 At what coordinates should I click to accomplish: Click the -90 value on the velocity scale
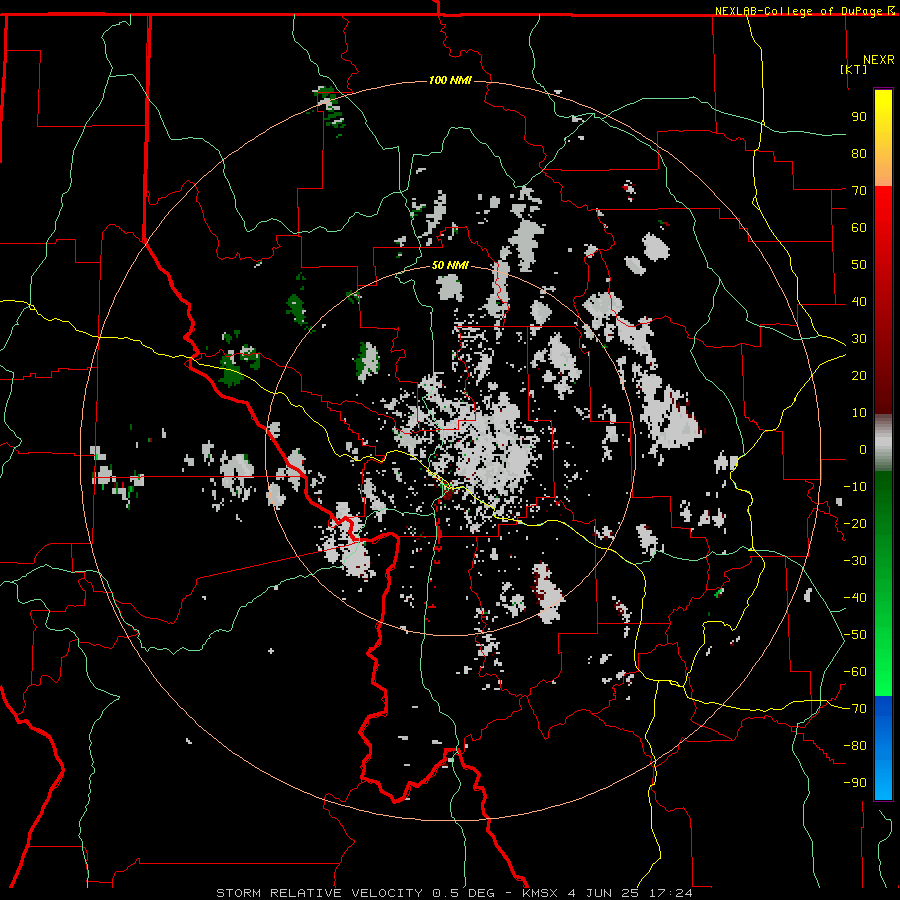point(855,783)
